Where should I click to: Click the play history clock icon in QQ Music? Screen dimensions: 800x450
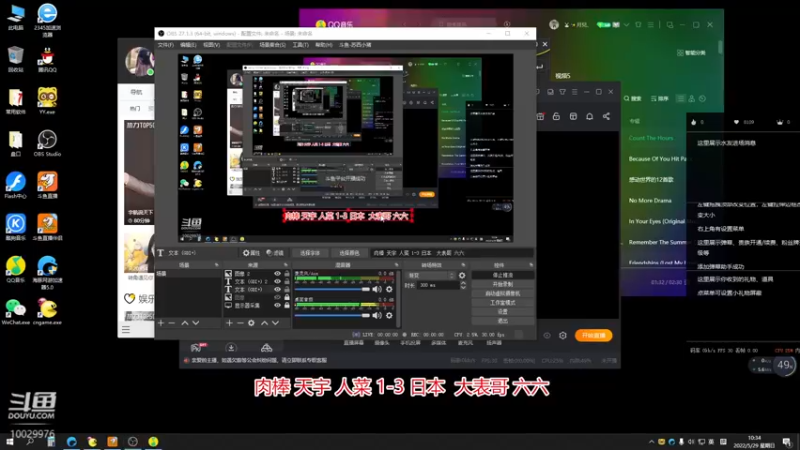click(703, 98)
